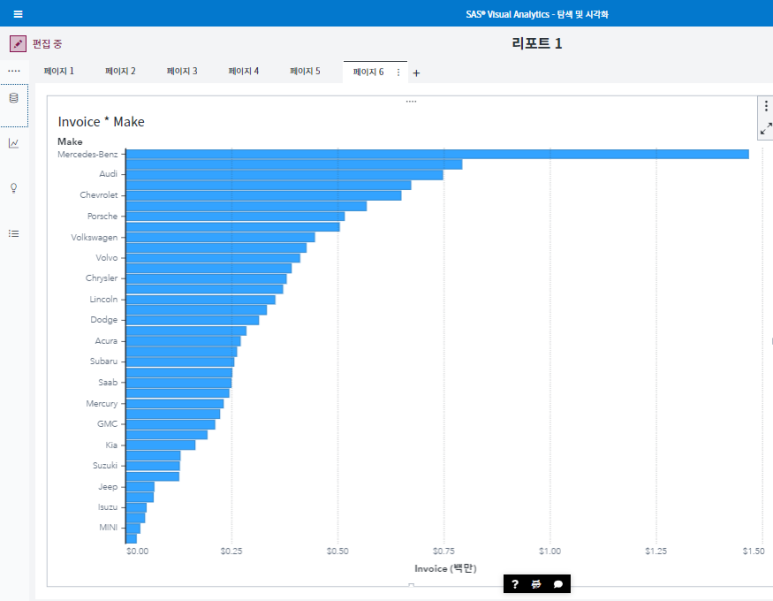
Task: Maximize the bar chart object
Action: (766, 129)
